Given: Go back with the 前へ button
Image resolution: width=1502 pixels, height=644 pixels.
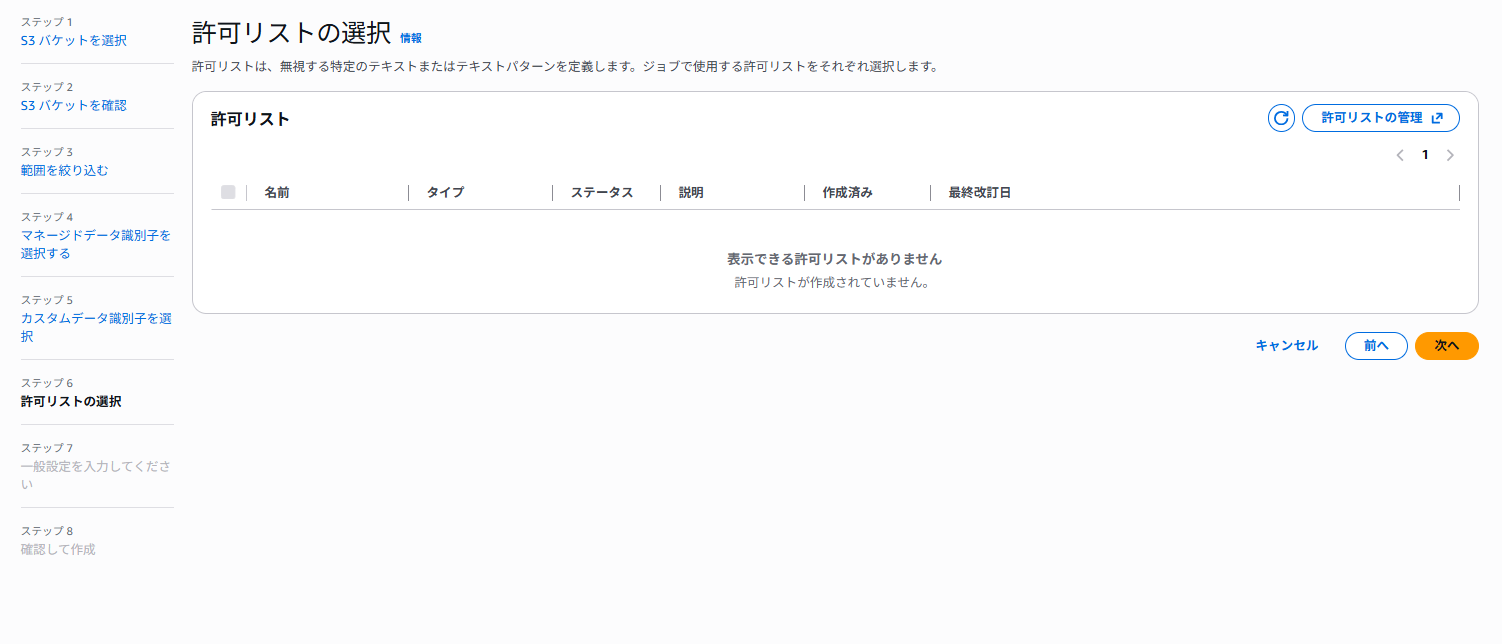Looking at the screenshot, I should click(x=1376, y=346).
